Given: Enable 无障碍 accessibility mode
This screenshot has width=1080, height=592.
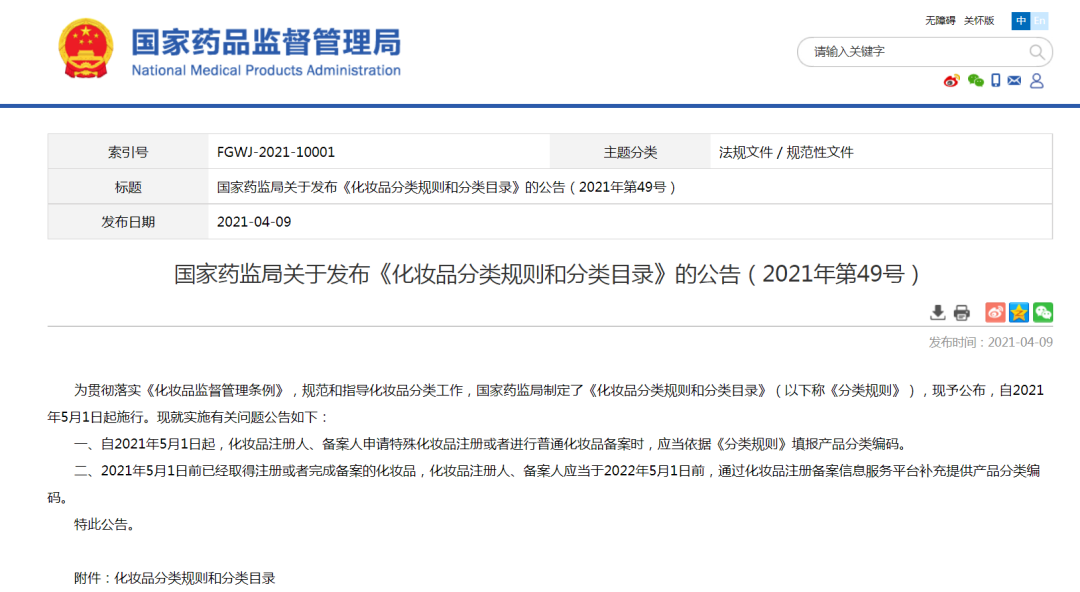Looking at the screenshot, I should pos(940,20).
